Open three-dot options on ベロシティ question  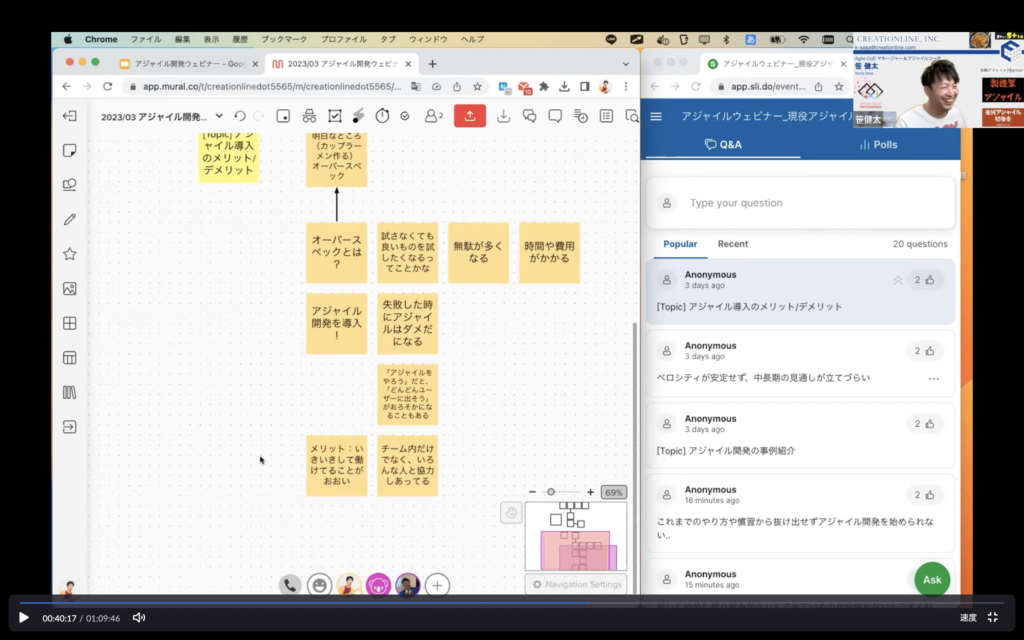933,379
